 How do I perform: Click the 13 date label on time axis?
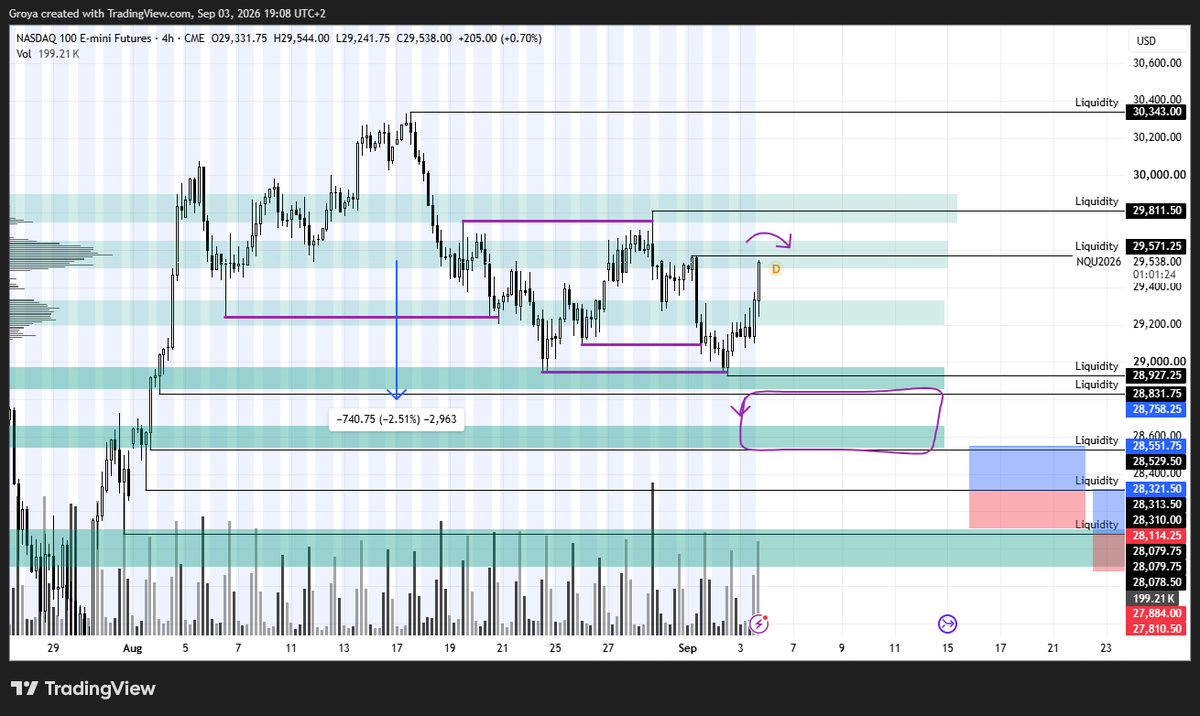coord(345,649)
